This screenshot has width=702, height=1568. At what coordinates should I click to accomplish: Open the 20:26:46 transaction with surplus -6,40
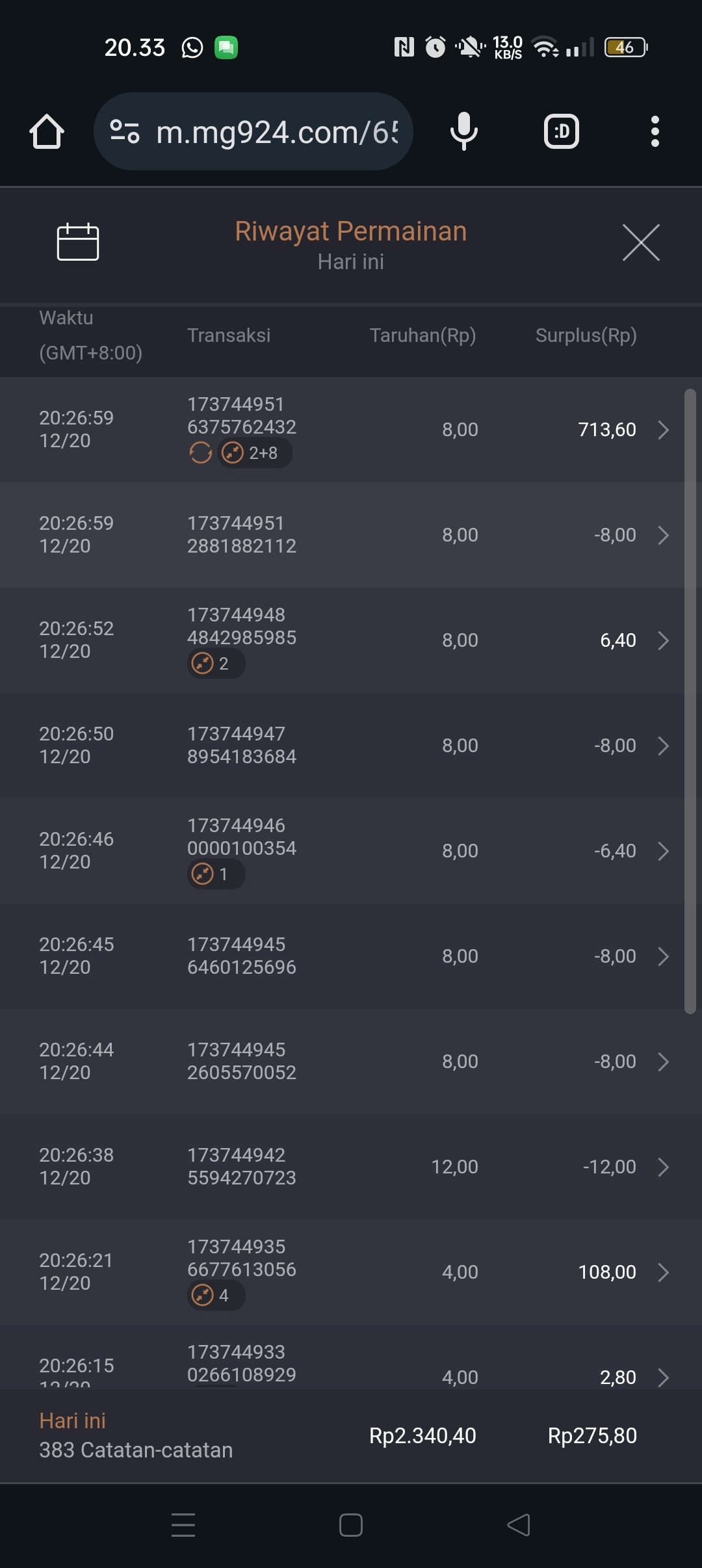click(x=663, y=851)
